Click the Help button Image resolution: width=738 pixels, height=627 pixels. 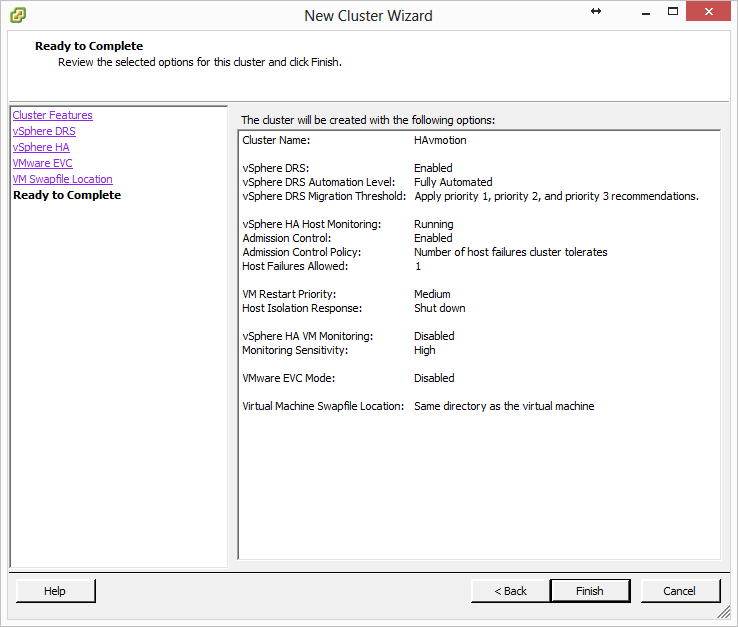(56, 591)
